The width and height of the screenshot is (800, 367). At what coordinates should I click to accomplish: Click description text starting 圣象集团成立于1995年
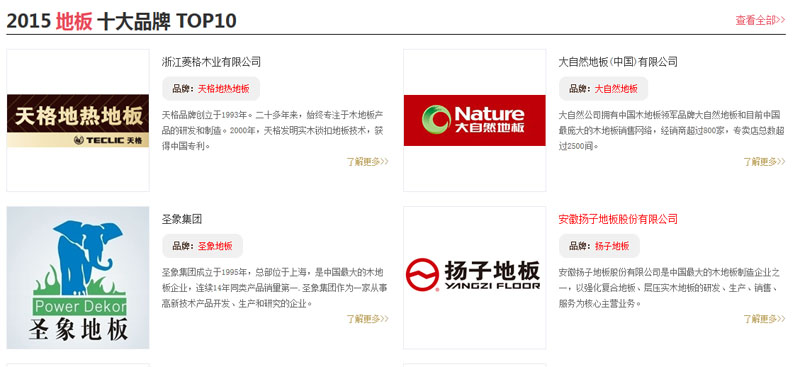pyautogui.click(x=274, y=287)
